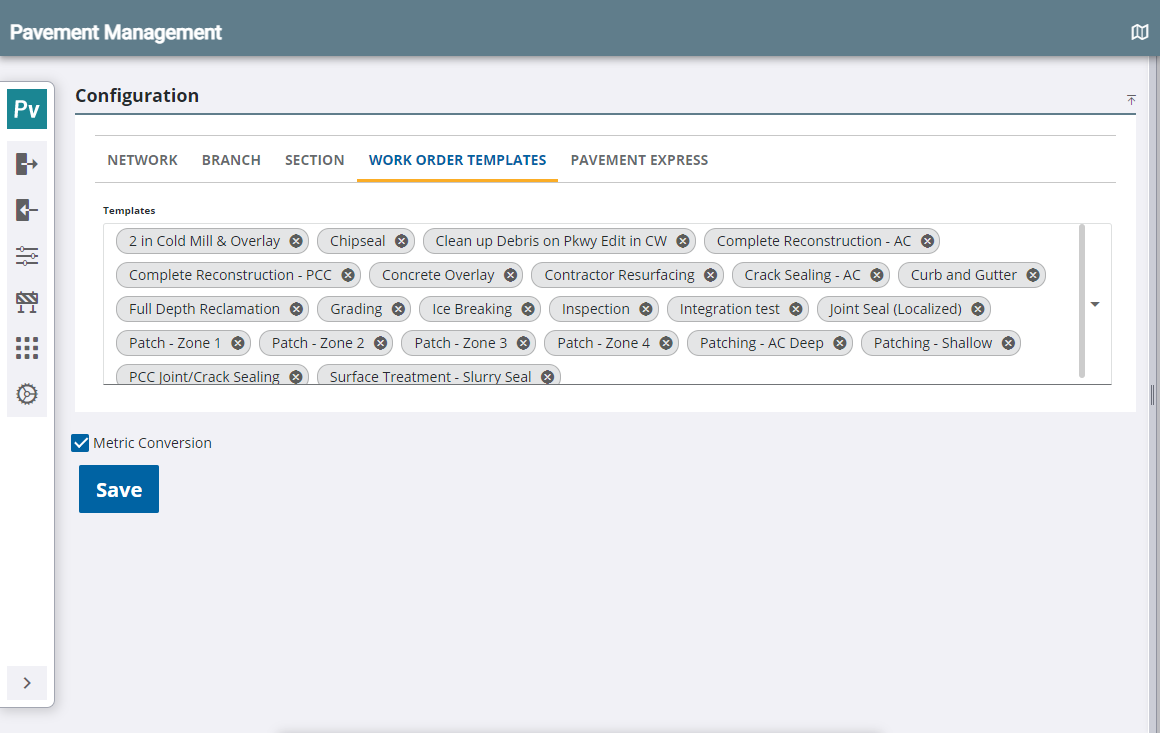Open the map icon in the top bar
The image size is (1160, 733).
point(1139,31)
